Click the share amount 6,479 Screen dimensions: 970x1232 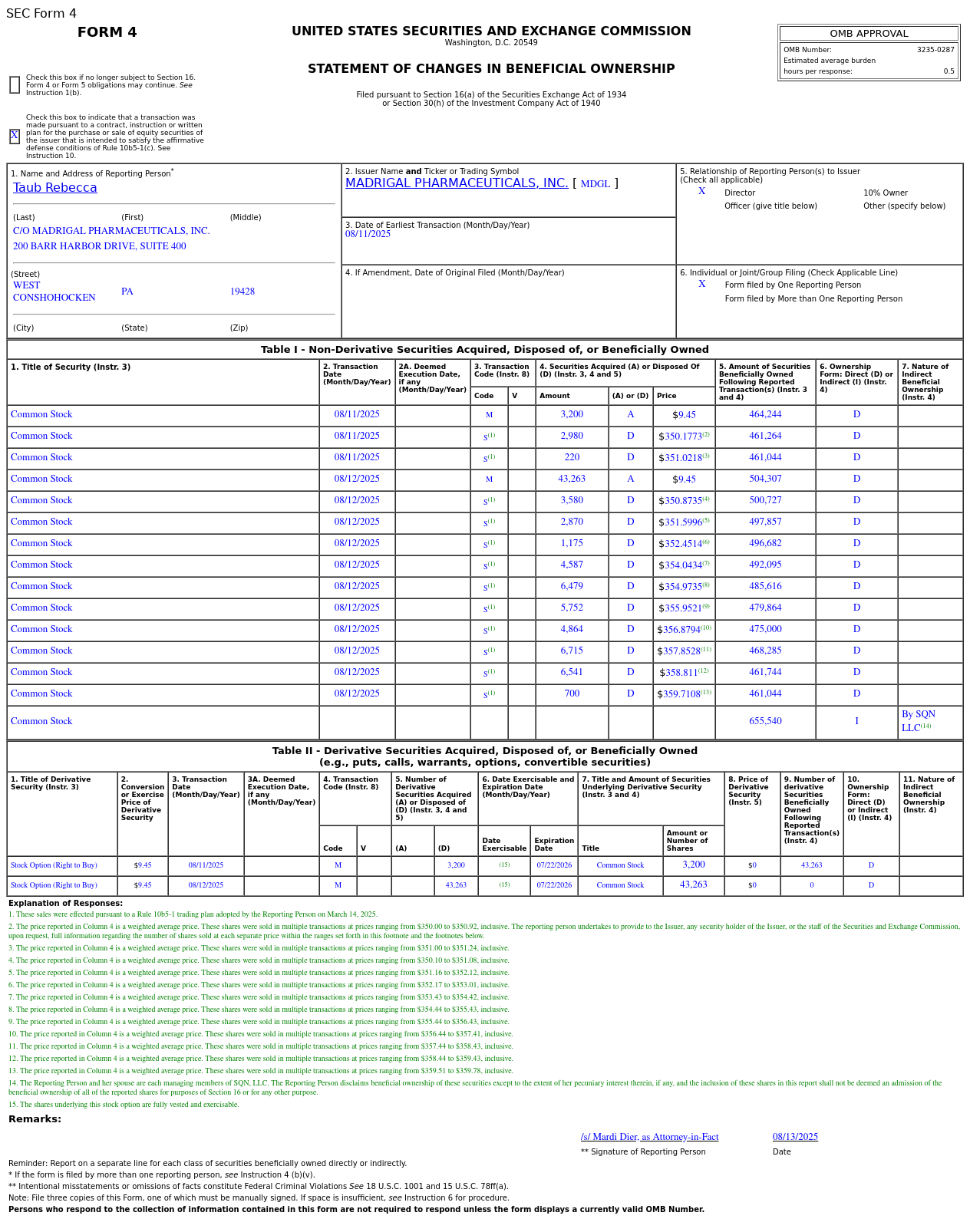point(572,586)
